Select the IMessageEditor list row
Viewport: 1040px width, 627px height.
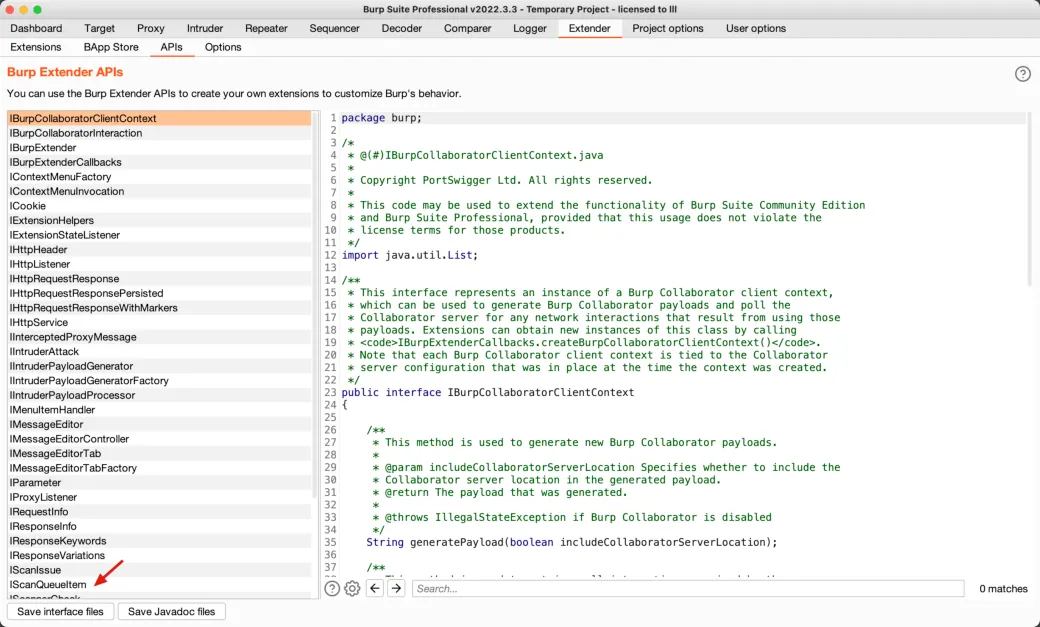click(x=159, y=425)
